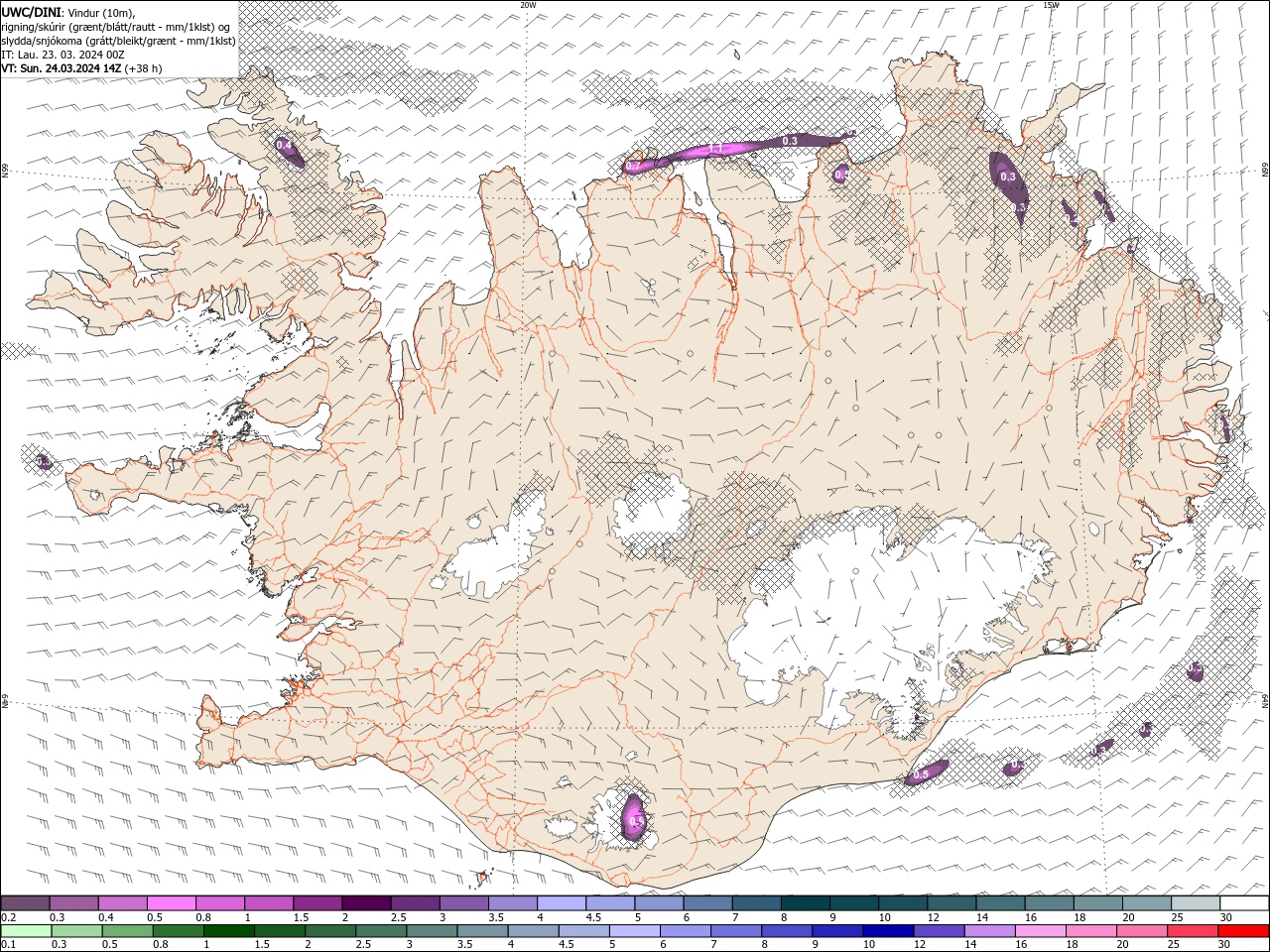
Task: Click the 1.5 swatch in the lower legend row
Action: point(279,931)
